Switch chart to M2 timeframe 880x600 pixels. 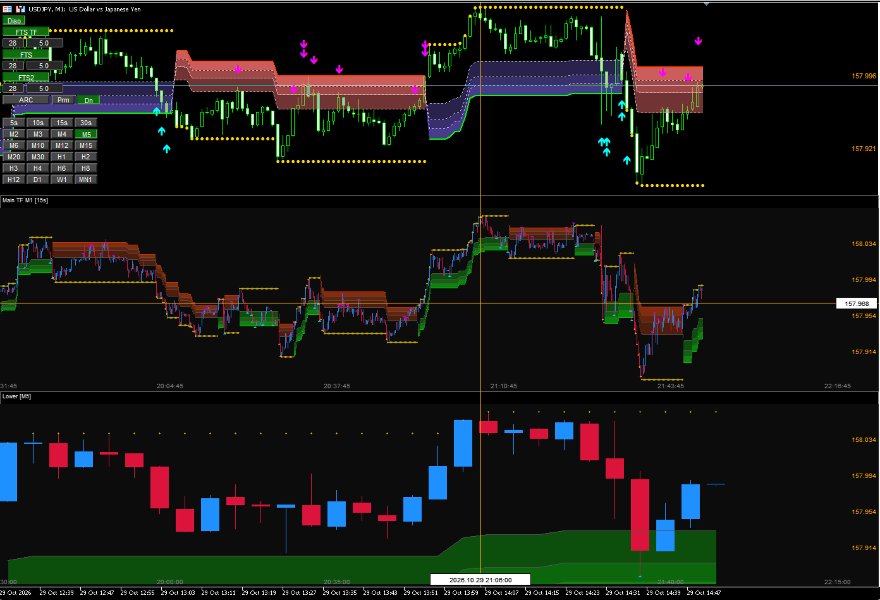coord(14,134)
